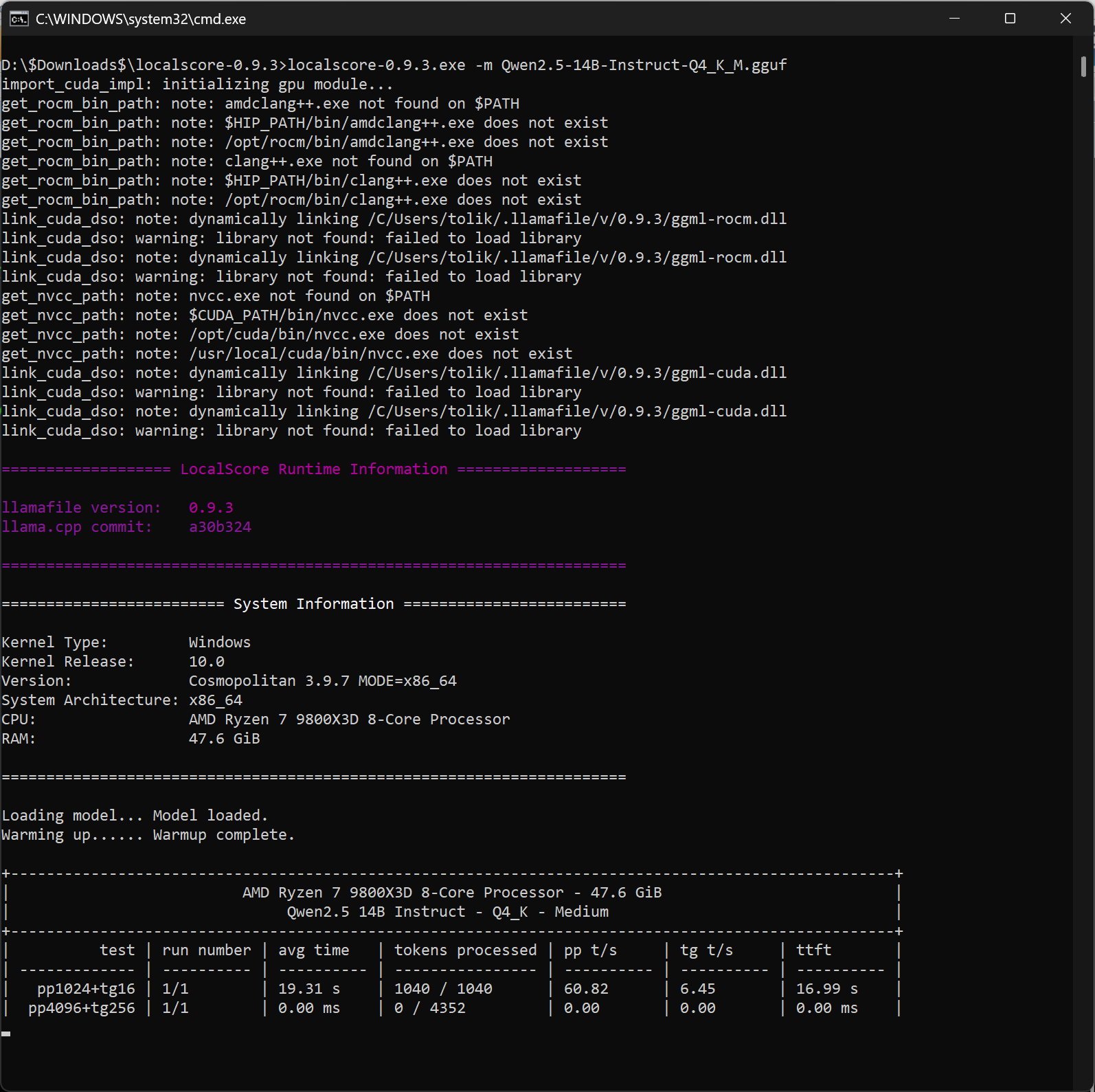The width and height of the screenshot is (1095, 1092).
Task: Click the cmd.exe icon in title bar
Action: [x=19, y=19]
